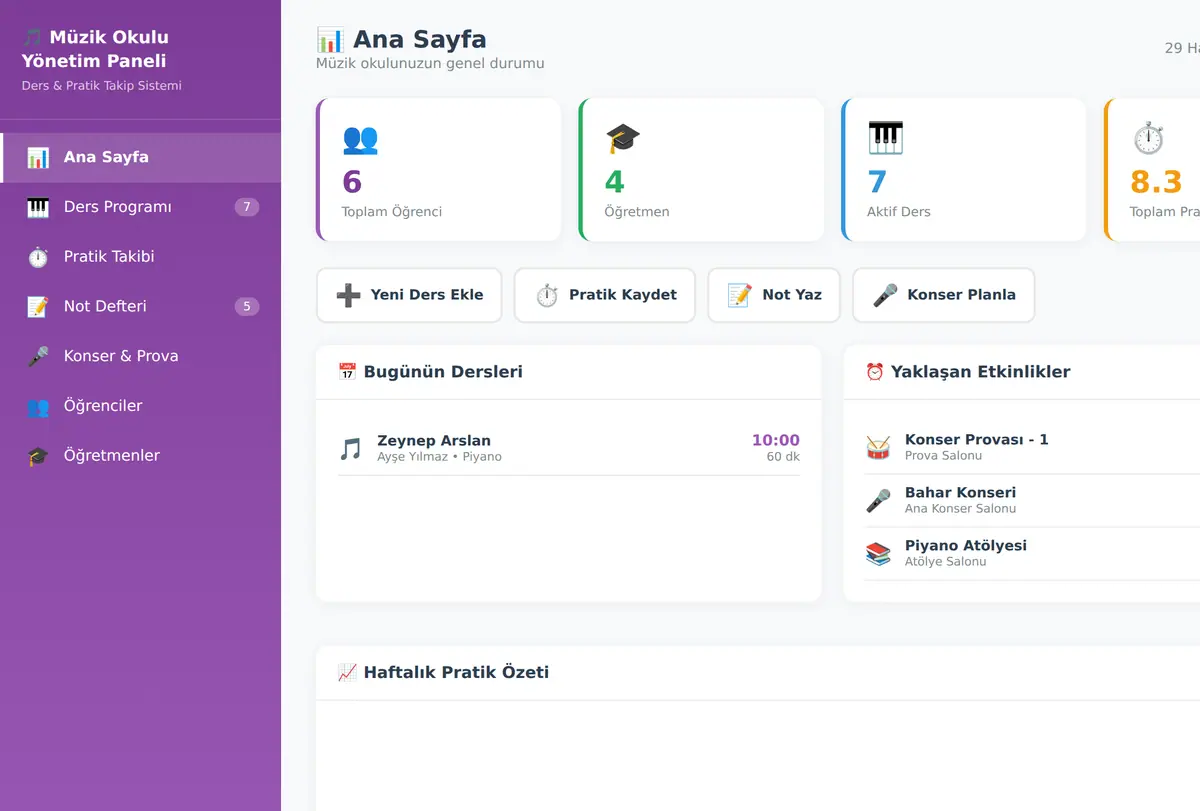
Task: Click the bar chart icon beside Ana Sayfa in sidebar
Action: (38, 157)
